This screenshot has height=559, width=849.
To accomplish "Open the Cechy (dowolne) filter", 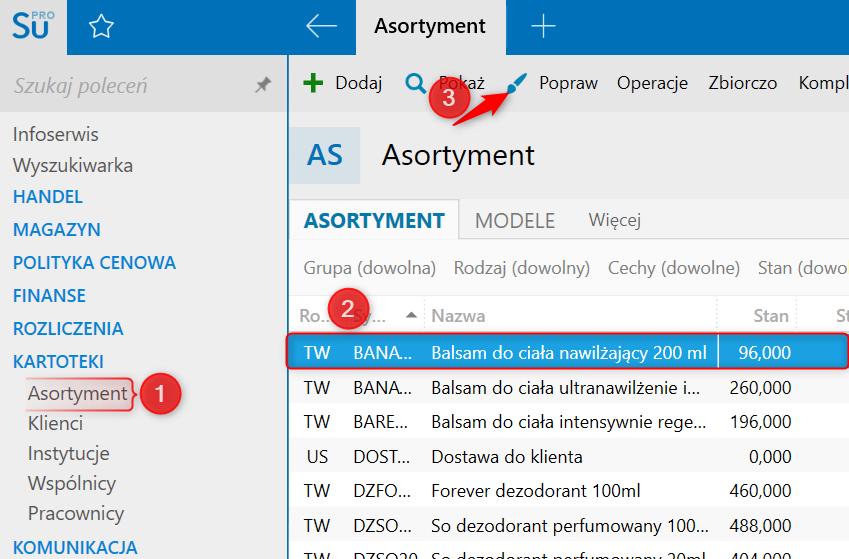I will coord(674,268).
